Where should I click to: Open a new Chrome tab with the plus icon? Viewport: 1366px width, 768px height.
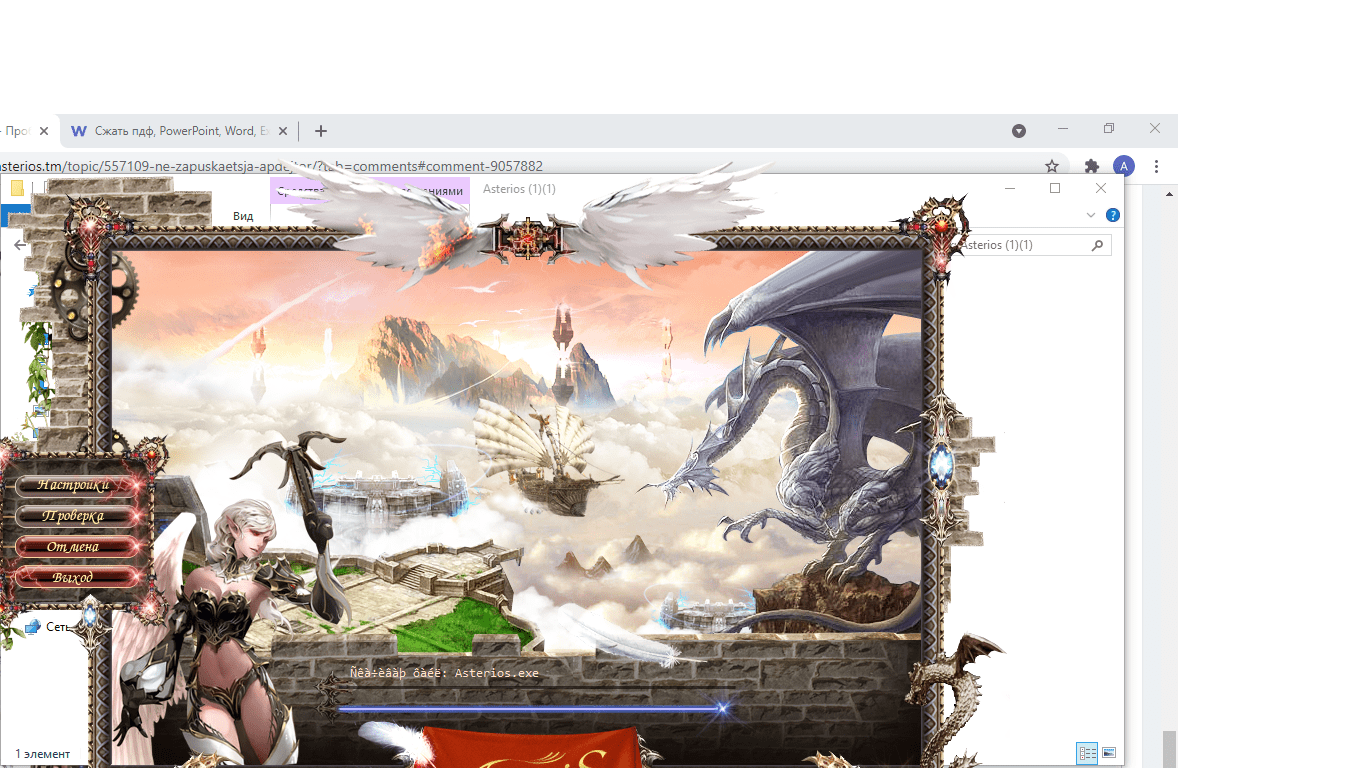point(321,131)
